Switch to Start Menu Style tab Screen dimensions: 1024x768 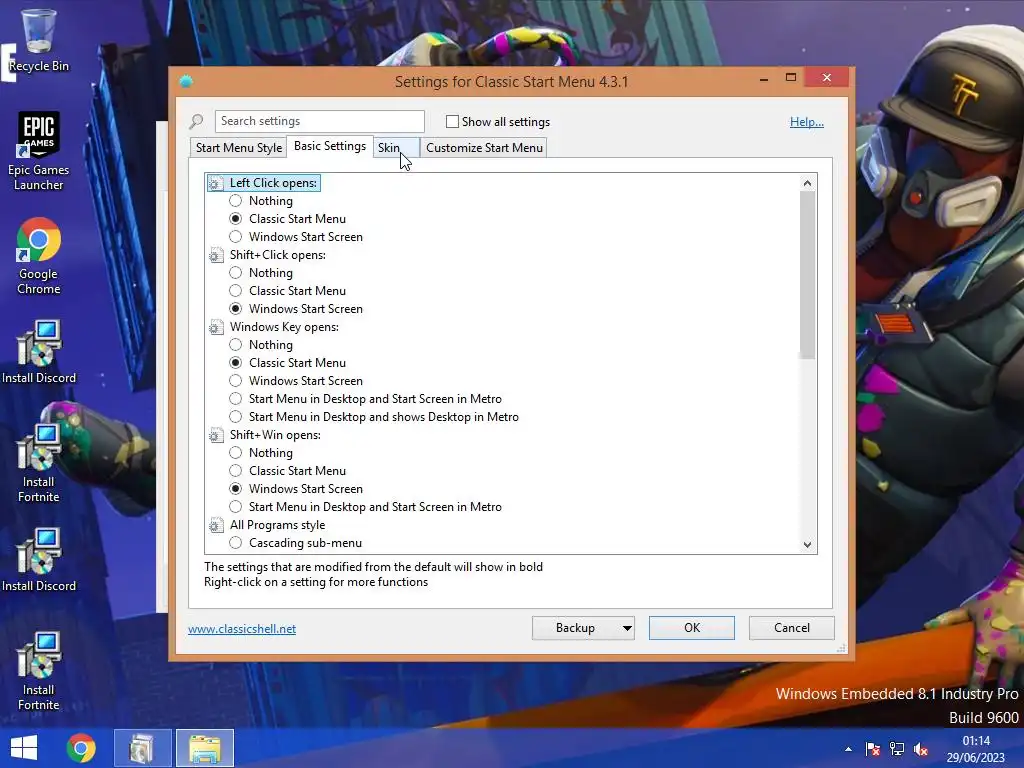[239, 148]
